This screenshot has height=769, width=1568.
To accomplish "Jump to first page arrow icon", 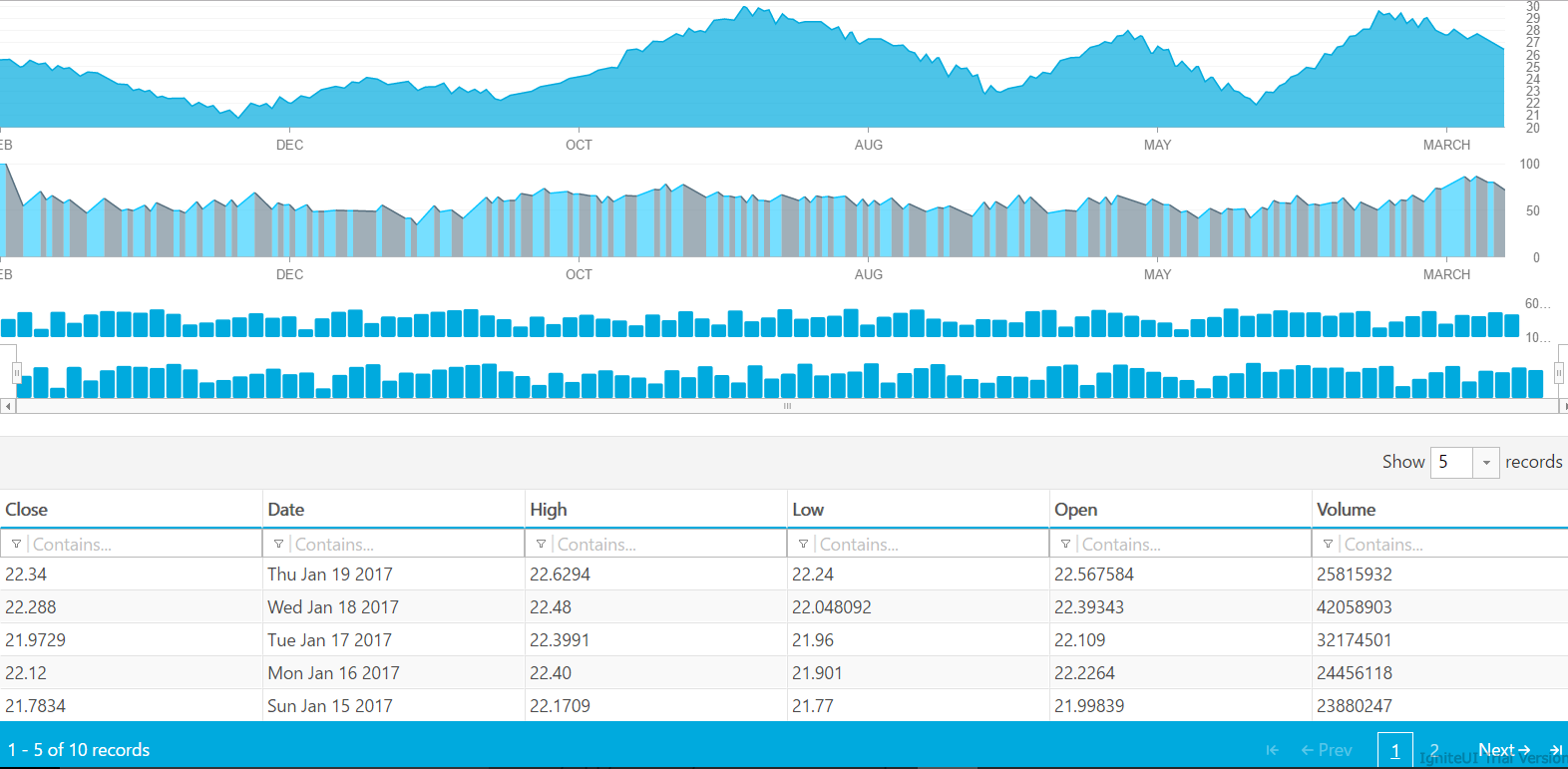I will pos(1272,750).
